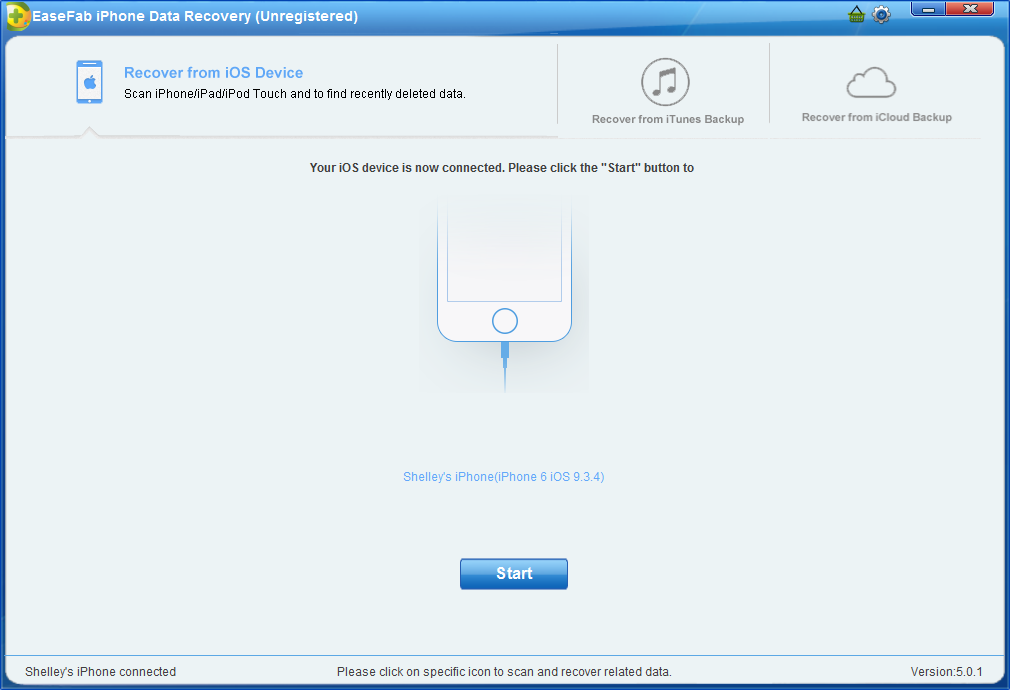Click the Scan iPhone/iPad/iPod Touch description text
Screen dimensions: 1010x690
tap(294, 94)
